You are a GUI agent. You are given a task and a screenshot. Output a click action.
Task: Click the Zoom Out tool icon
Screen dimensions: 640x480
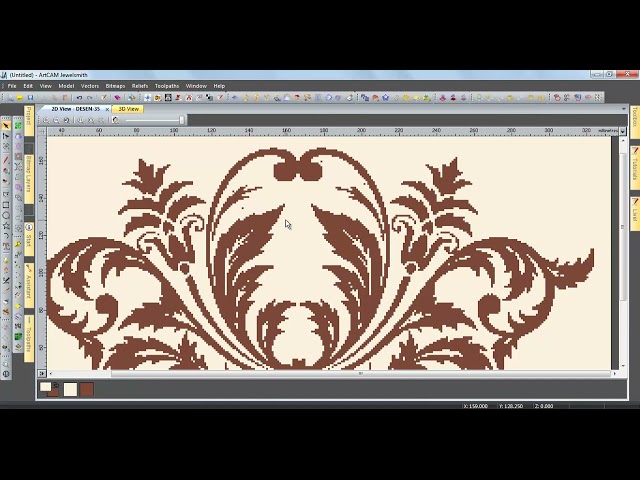click(56, 120)
